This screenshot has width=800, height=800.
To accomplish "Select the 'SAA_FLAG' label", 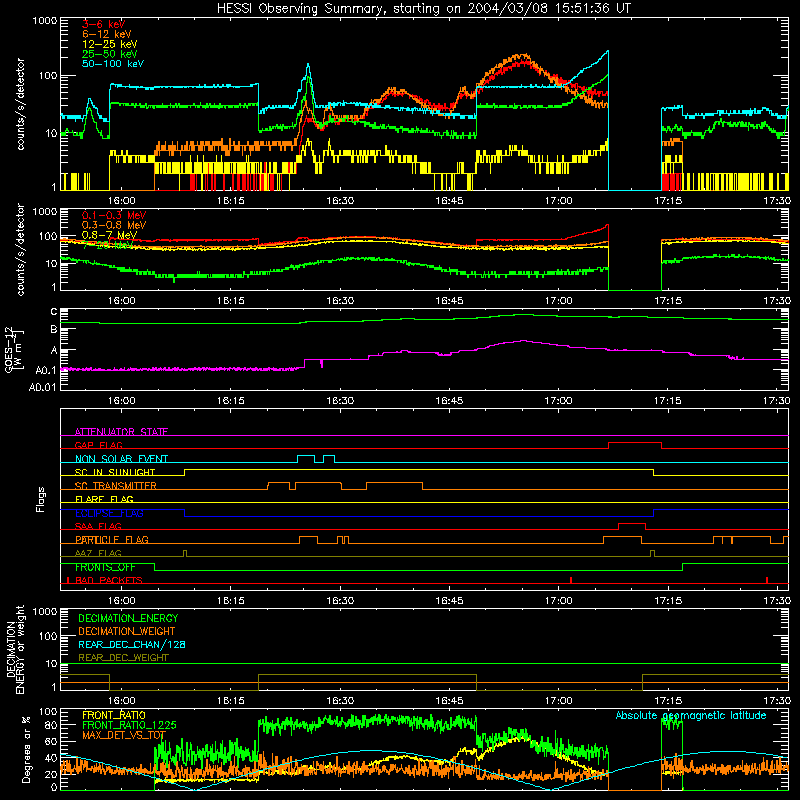I will tap(98, 526).
